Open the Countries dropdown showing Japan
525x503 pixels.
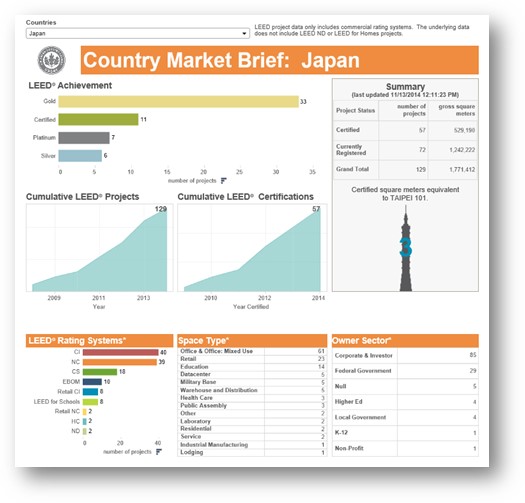pyautogui.click(x=138, y=33)
